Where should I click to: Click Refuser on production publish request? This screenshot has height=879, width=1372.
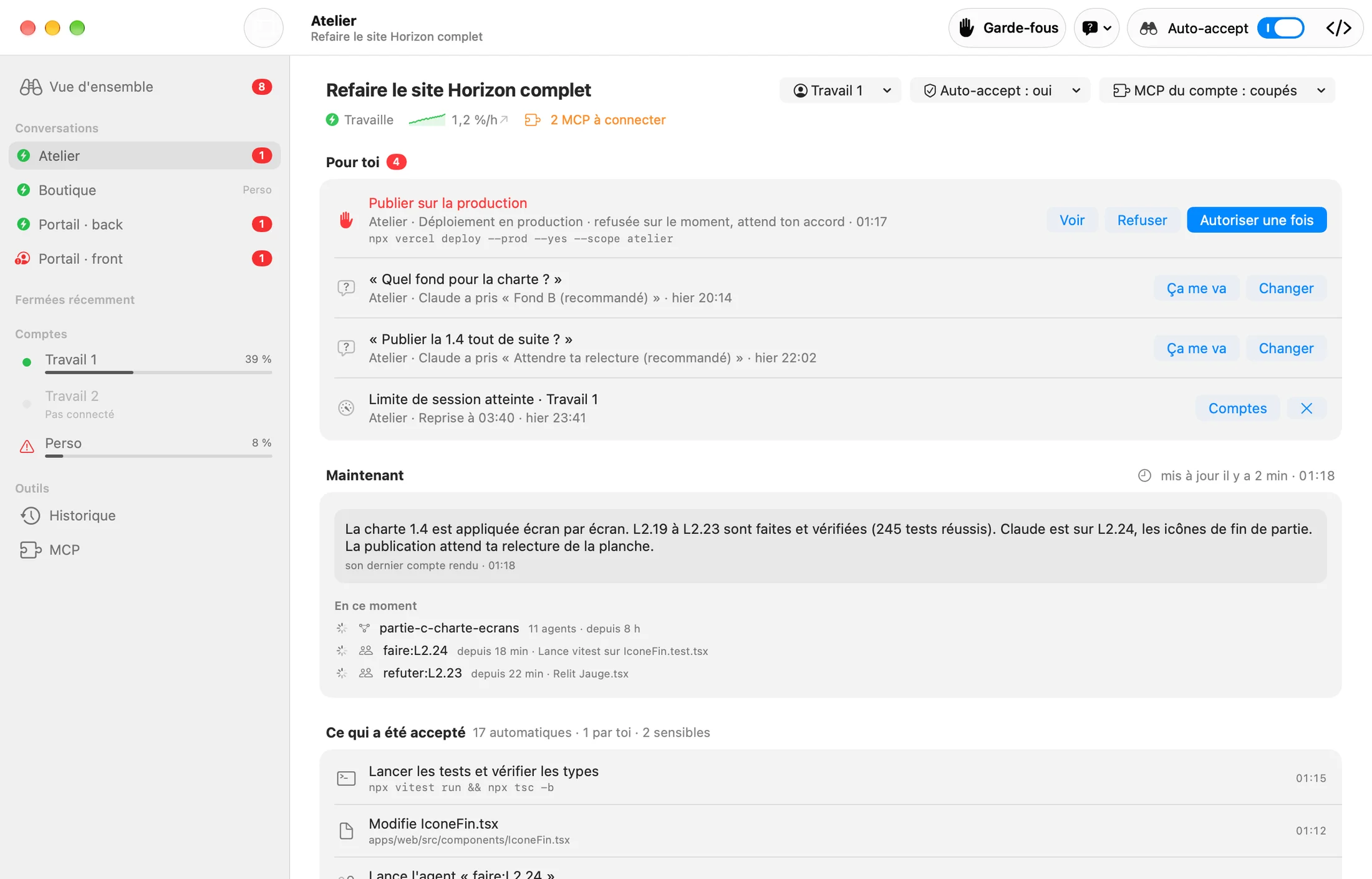click(1142, 220)
